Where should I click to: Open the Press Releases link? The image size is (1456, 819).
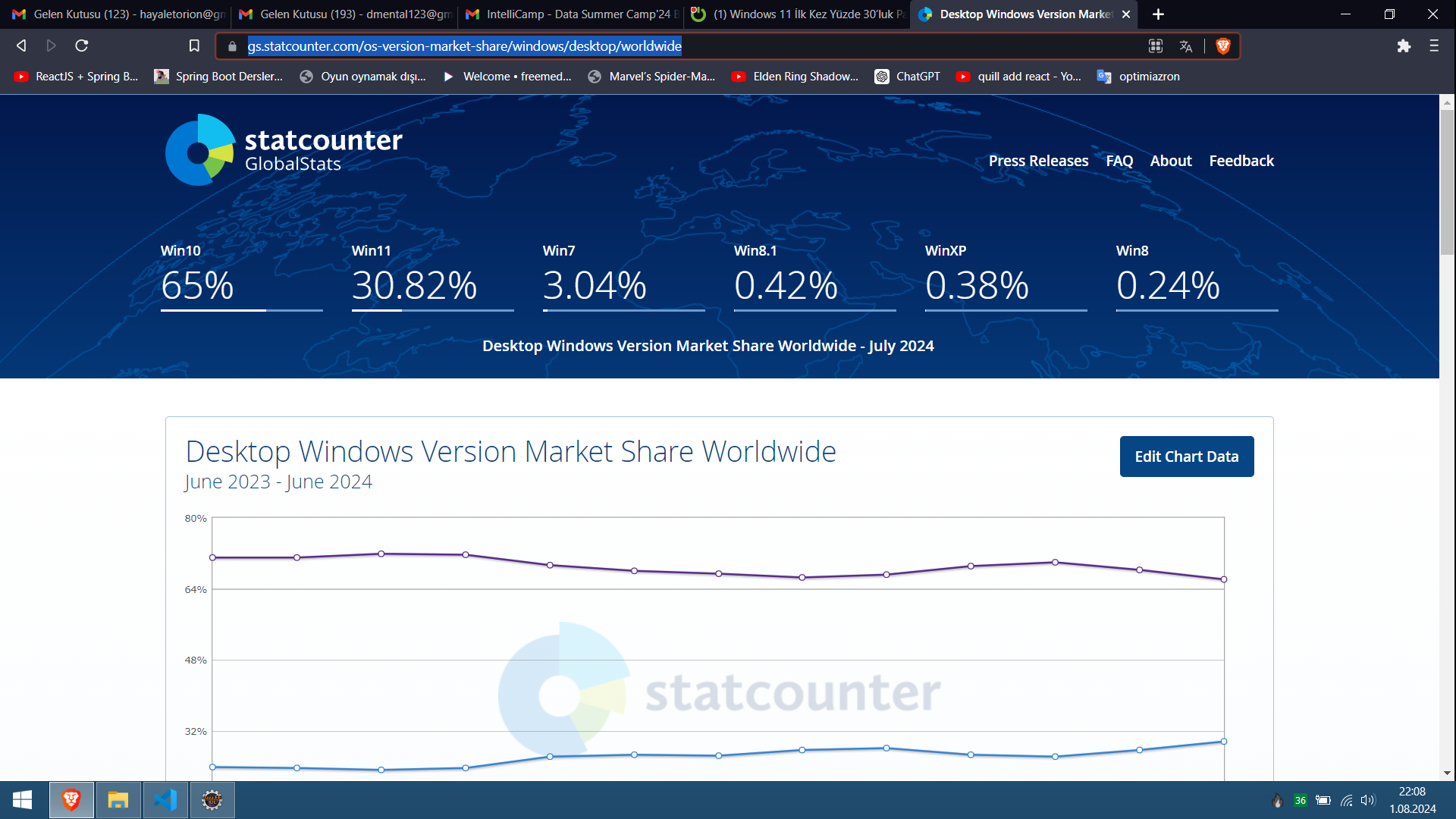pos(1038,161)
